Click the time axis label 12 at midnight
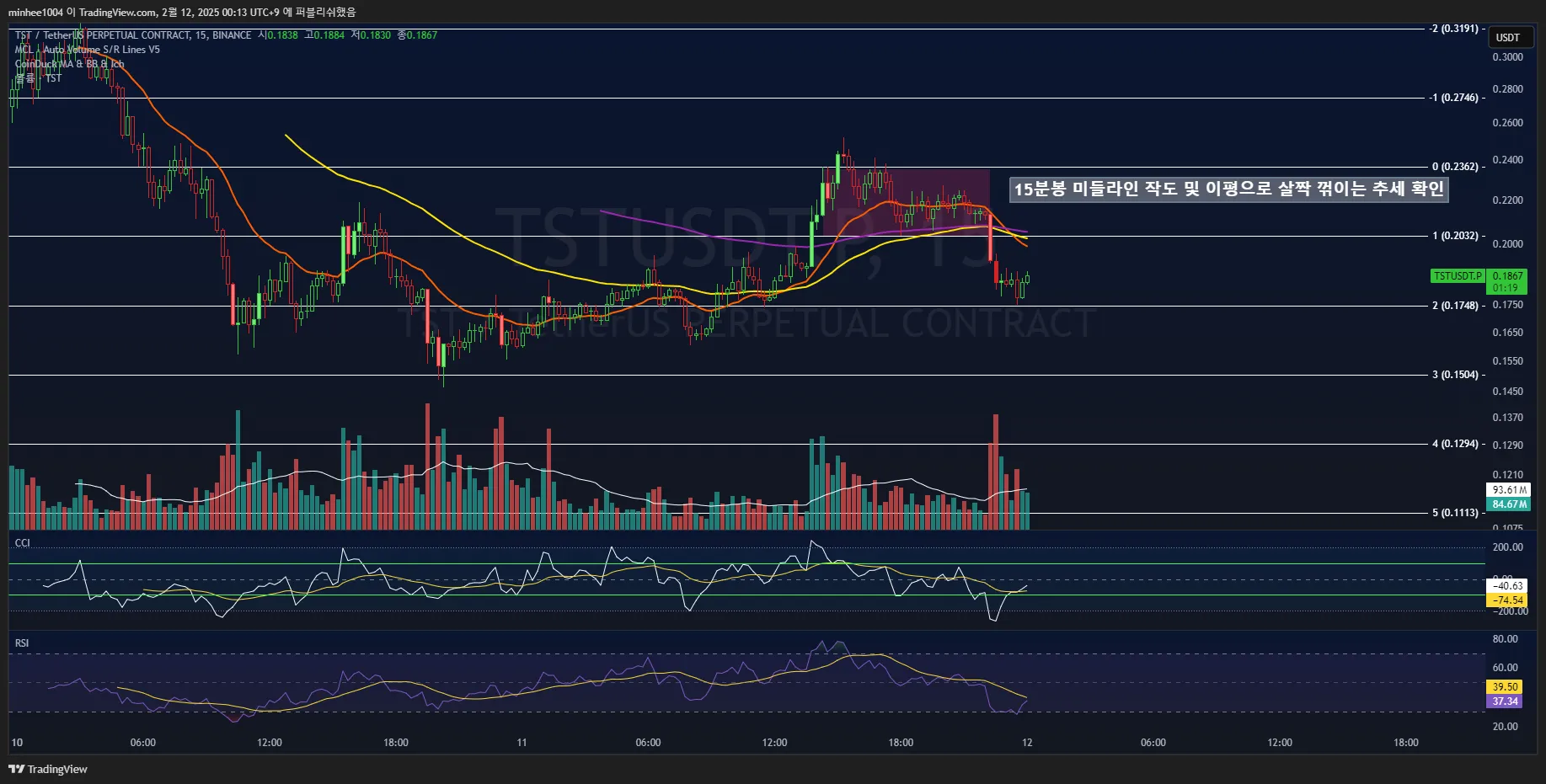 (x=1027, y=743)
